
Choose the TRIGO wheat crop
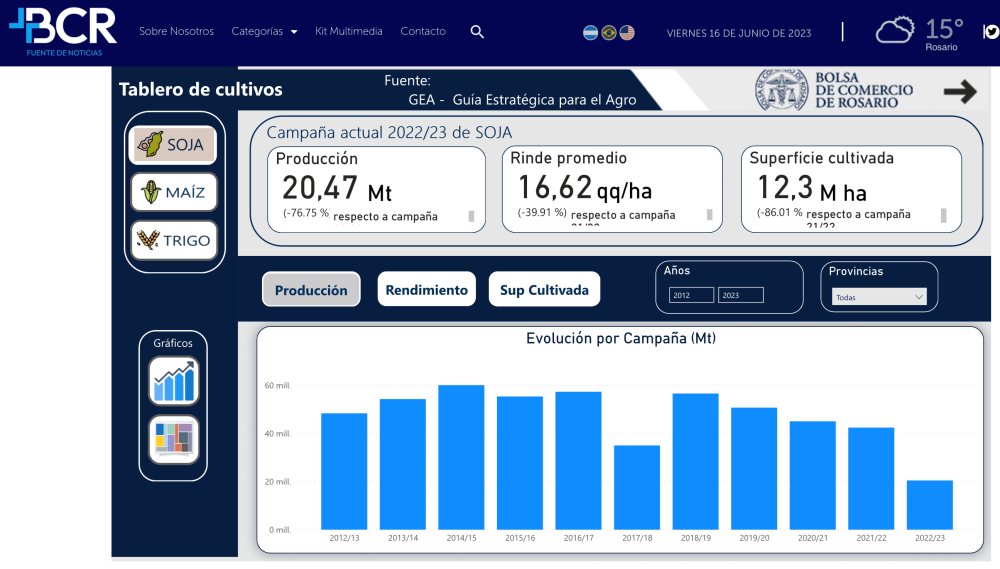pos(174,240)
